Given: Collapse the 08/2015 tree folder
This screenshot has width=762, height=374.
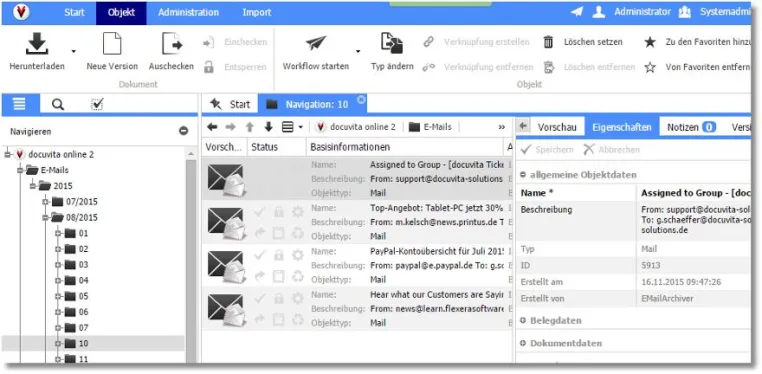Looking at the screenshot, I should pyautogui.click(x=46, y=218).
